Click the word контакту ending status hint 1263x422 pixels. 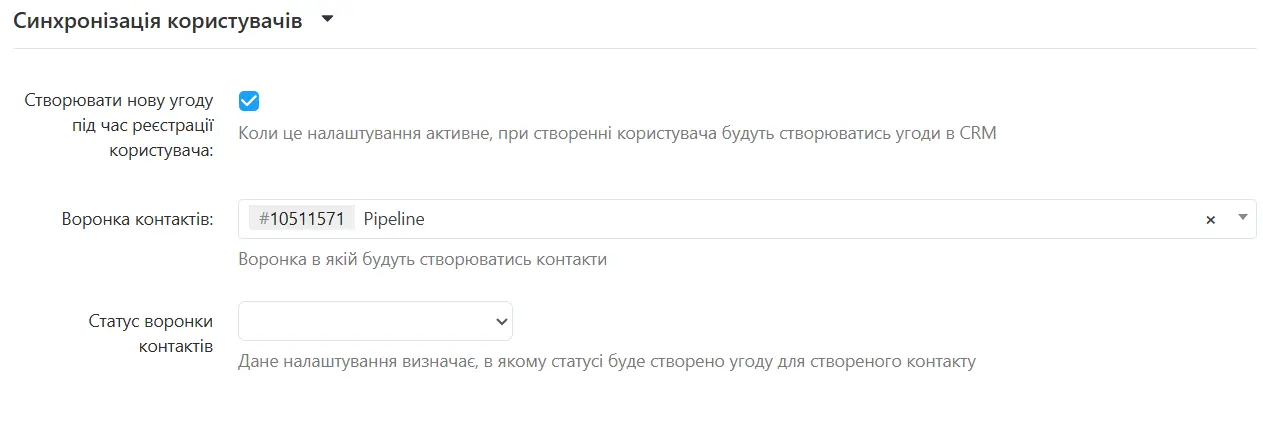(x=938, y=361)
